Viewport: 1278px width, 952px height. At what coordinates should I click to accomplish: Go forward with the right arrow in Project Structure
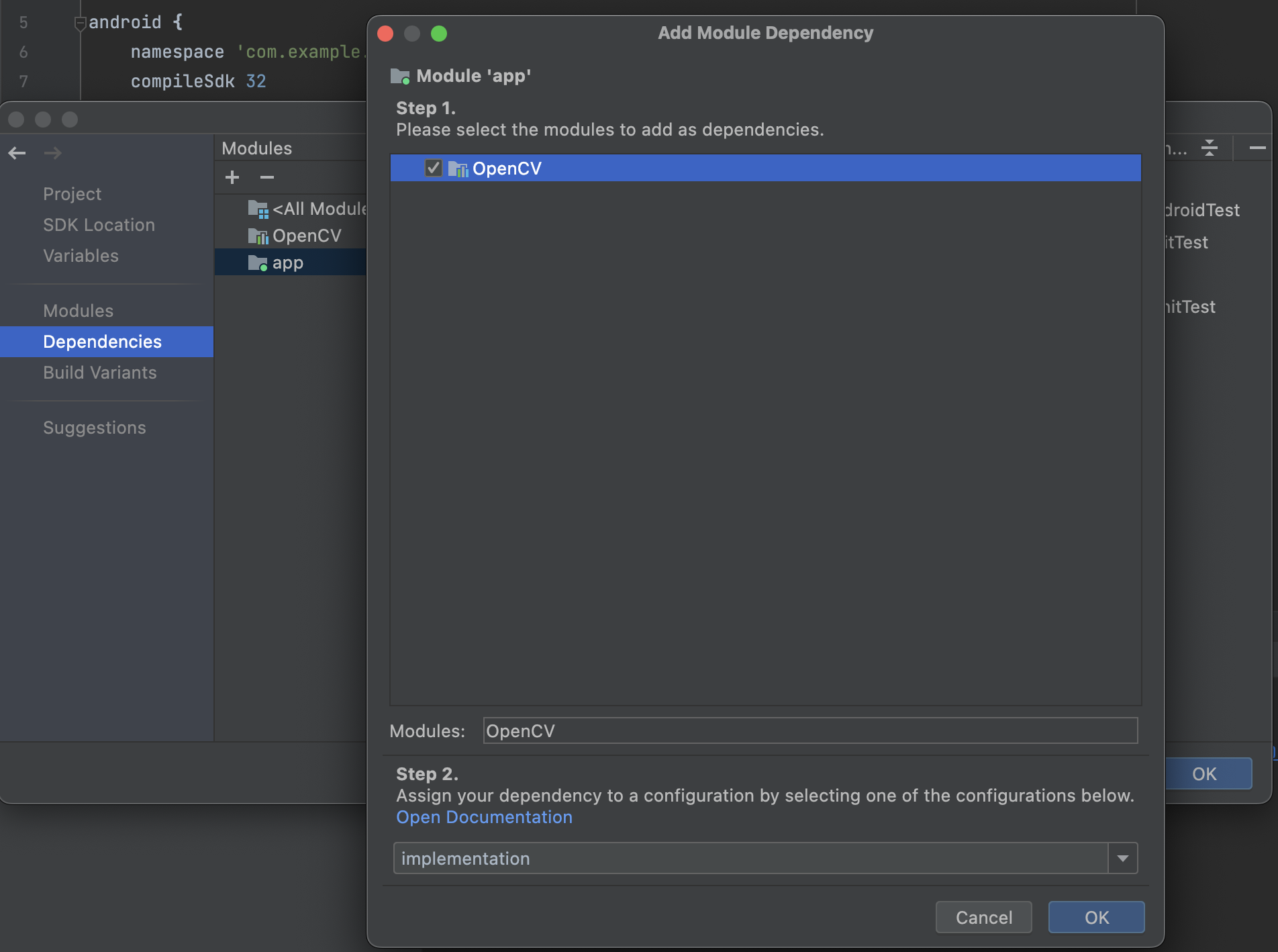tap(52, 153)
